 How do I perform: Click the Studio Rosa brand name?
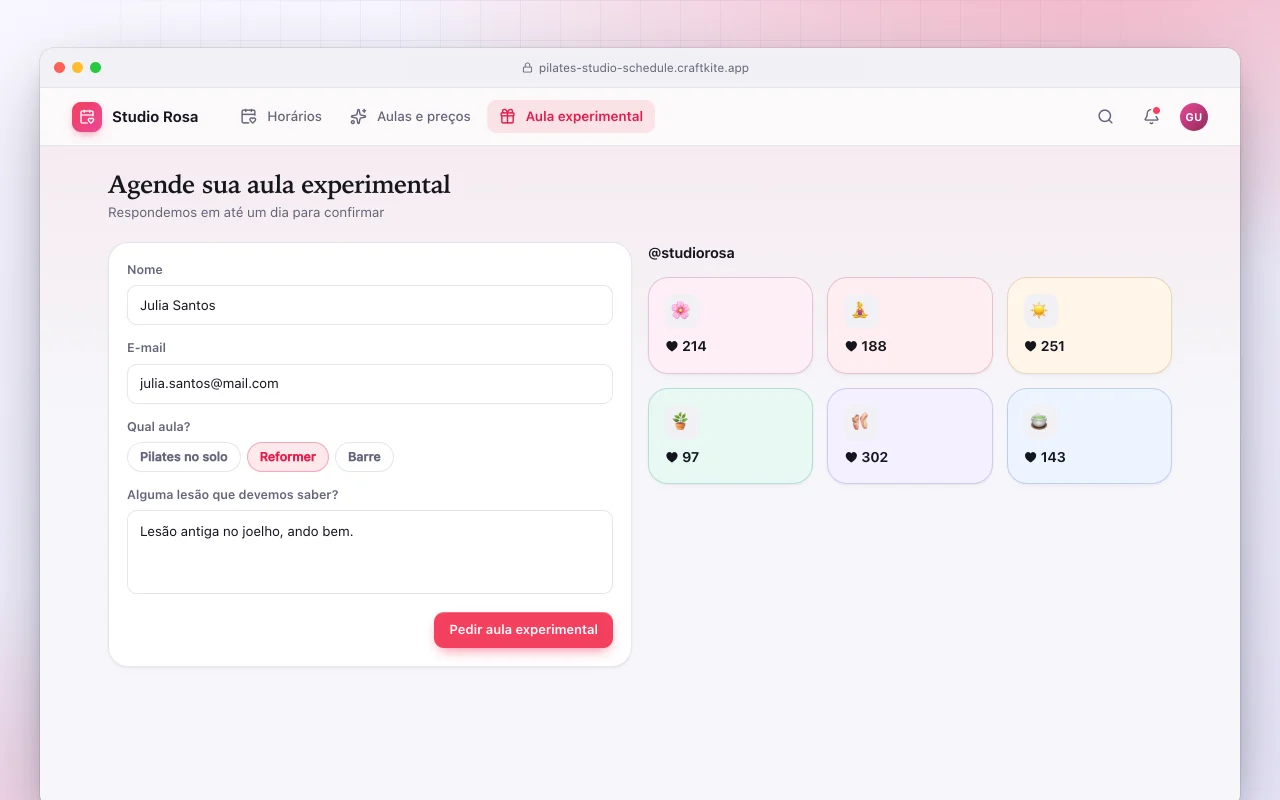(155, 117)
